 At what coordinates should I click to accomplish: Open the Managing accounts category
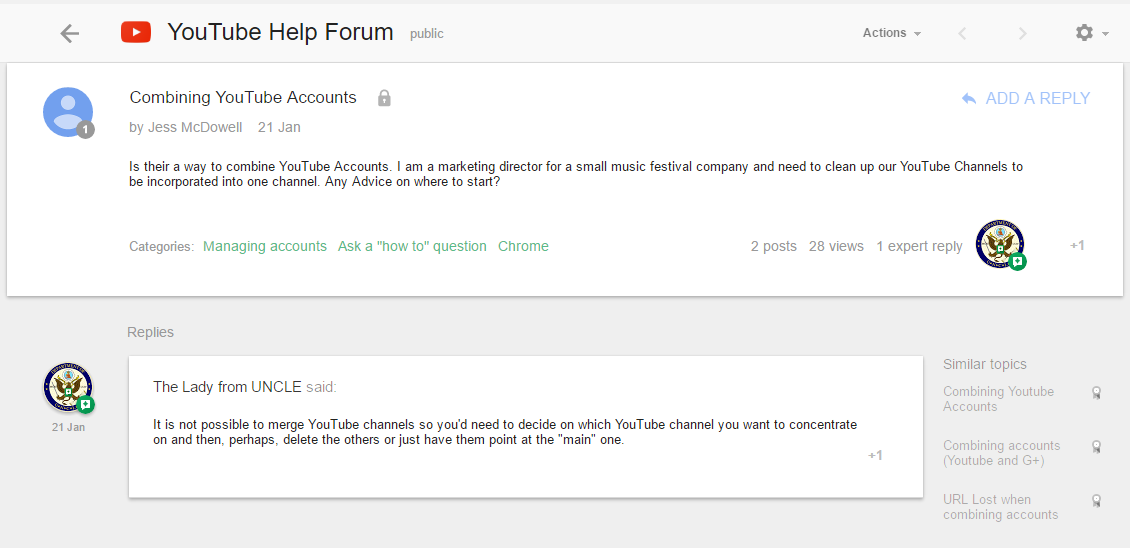click(x=265, y=246)
